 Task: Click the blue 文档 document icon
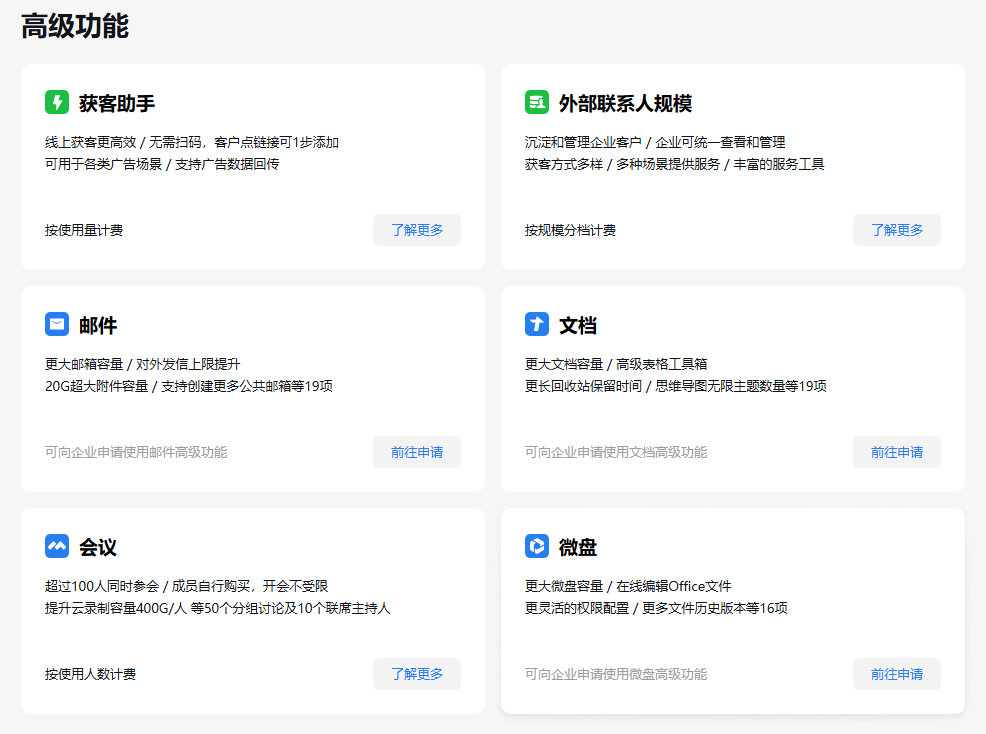coord(536,324)
